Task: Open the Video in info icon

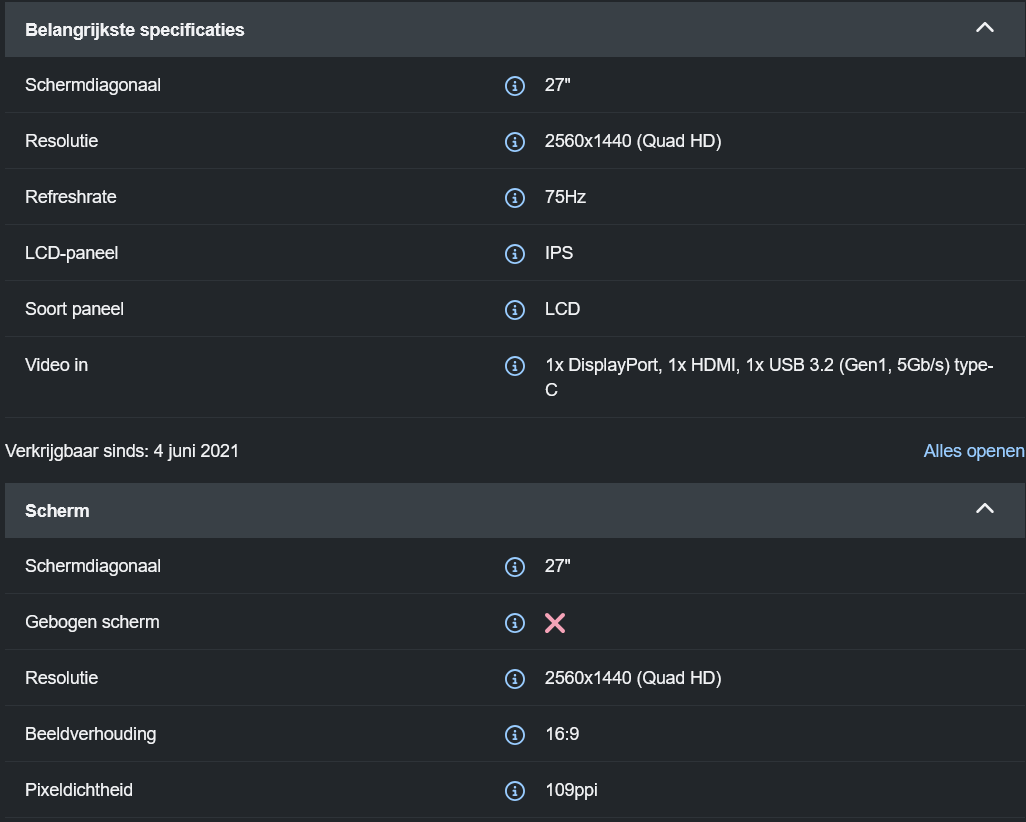Action: [x=515, y=366]
